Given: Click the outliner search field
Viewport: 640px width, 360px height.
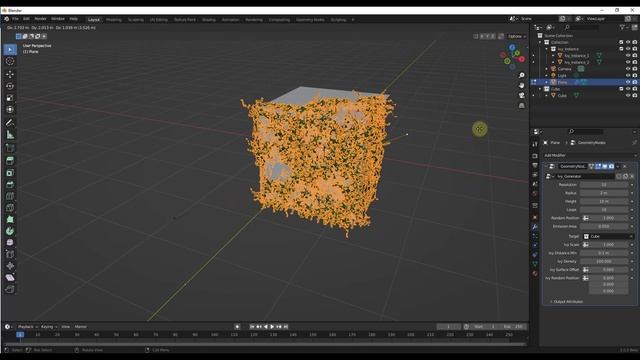Looking at the screenshot, I should (582, 27).
